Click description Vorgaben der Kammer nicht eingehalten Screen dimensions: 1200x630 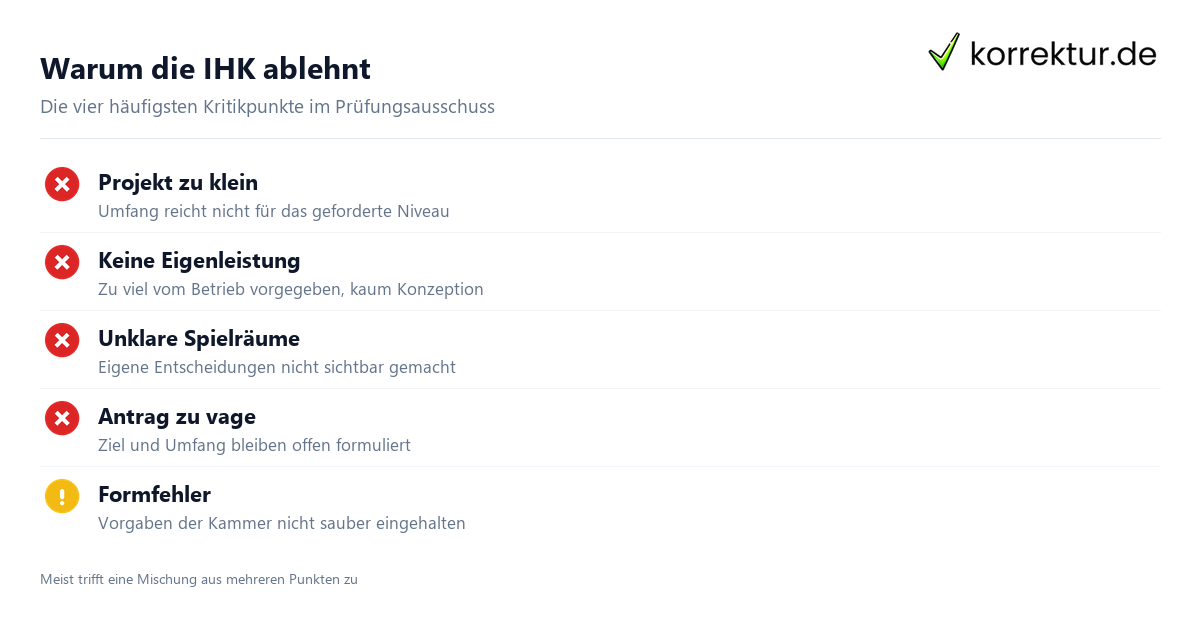pyautogui.click(x=282, y=523)
